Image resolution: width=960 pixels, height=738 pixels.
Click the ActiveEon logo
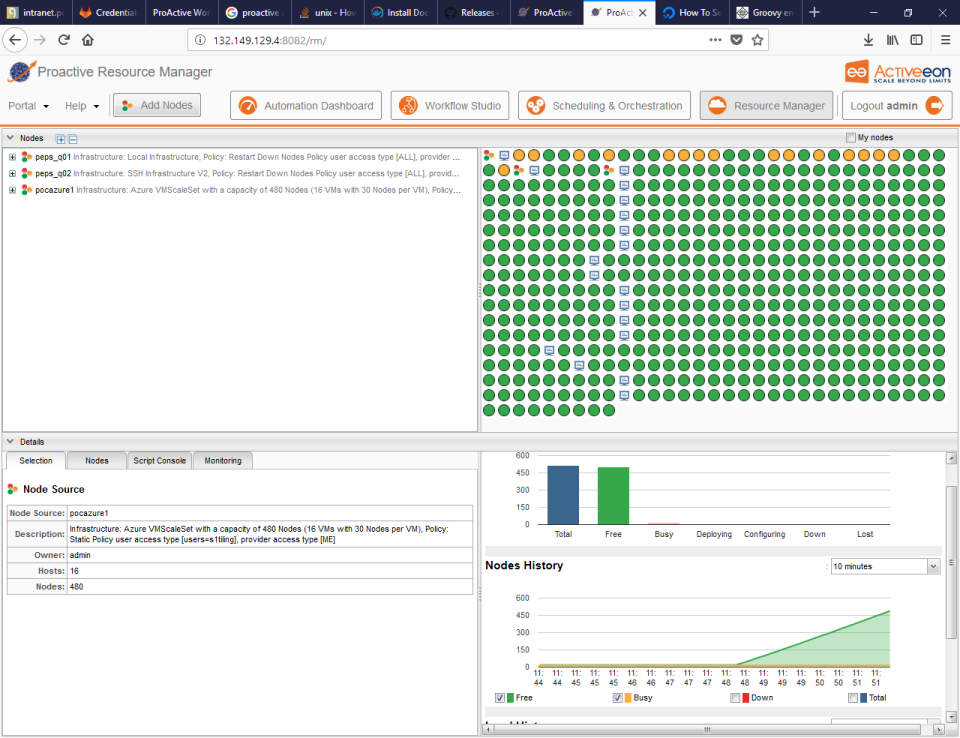point(897,71)
